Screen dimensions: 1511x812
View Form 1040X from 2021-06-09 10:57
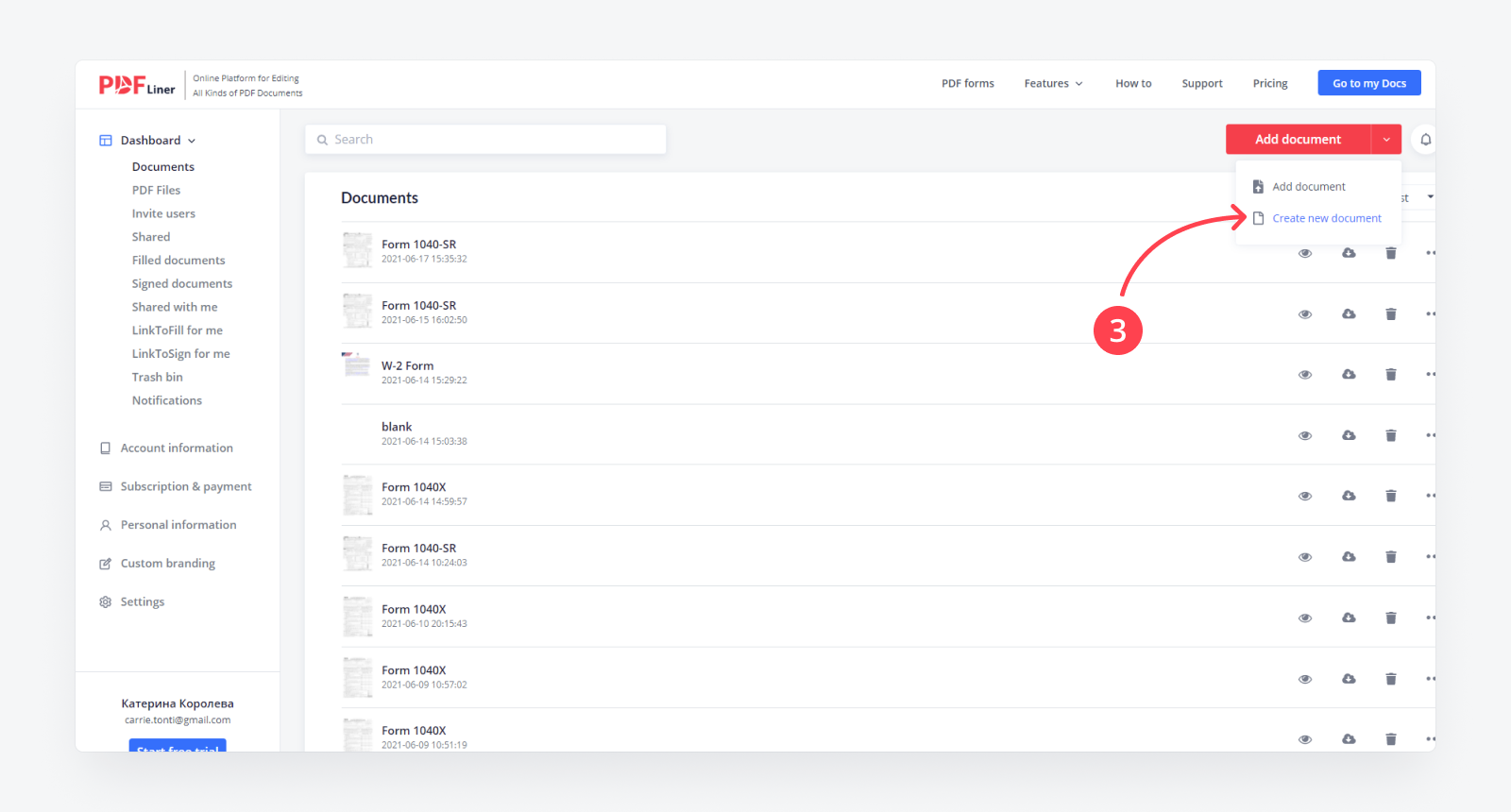click(x=1305, y=679)
